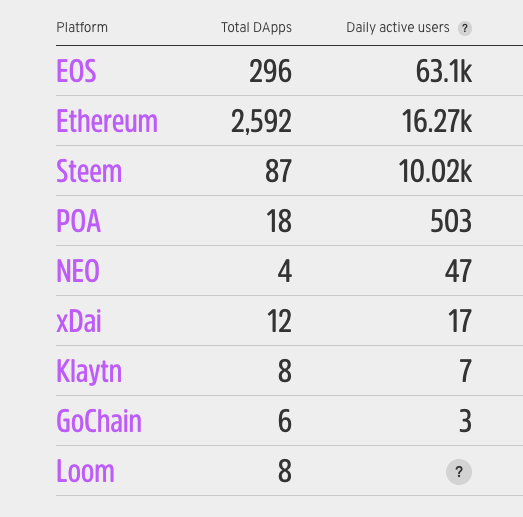523x517 pixels.
Task: Click the help icon beside Daily active users
Action: 465,28
